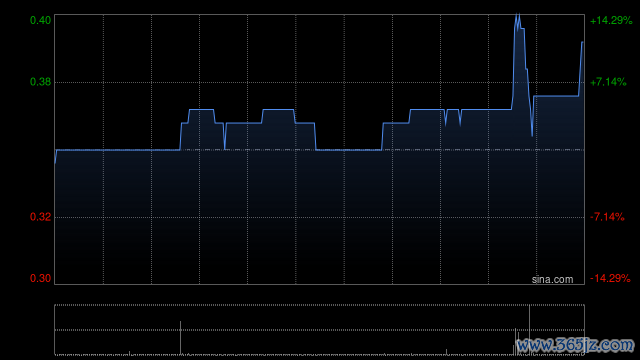Image resolution: width=640 pixels, height=360 pixels.
Task: Click the second raised plateau of the price line
Action: click(x=278, y=109)
